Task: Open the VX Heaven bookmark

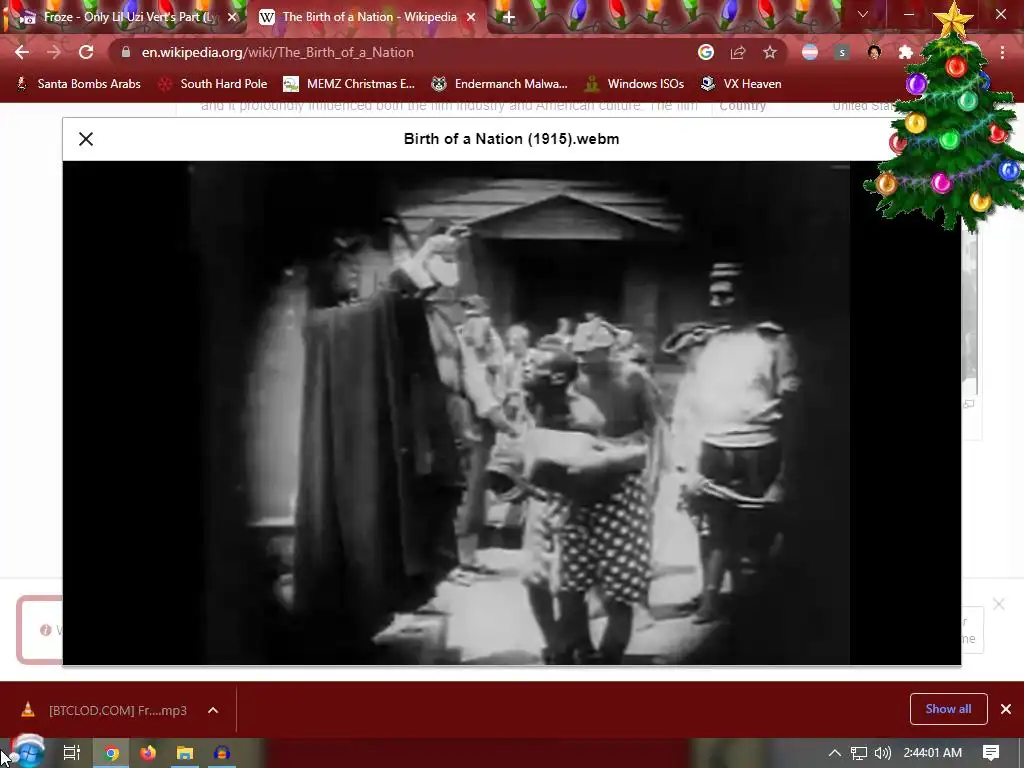Action: 741,84
